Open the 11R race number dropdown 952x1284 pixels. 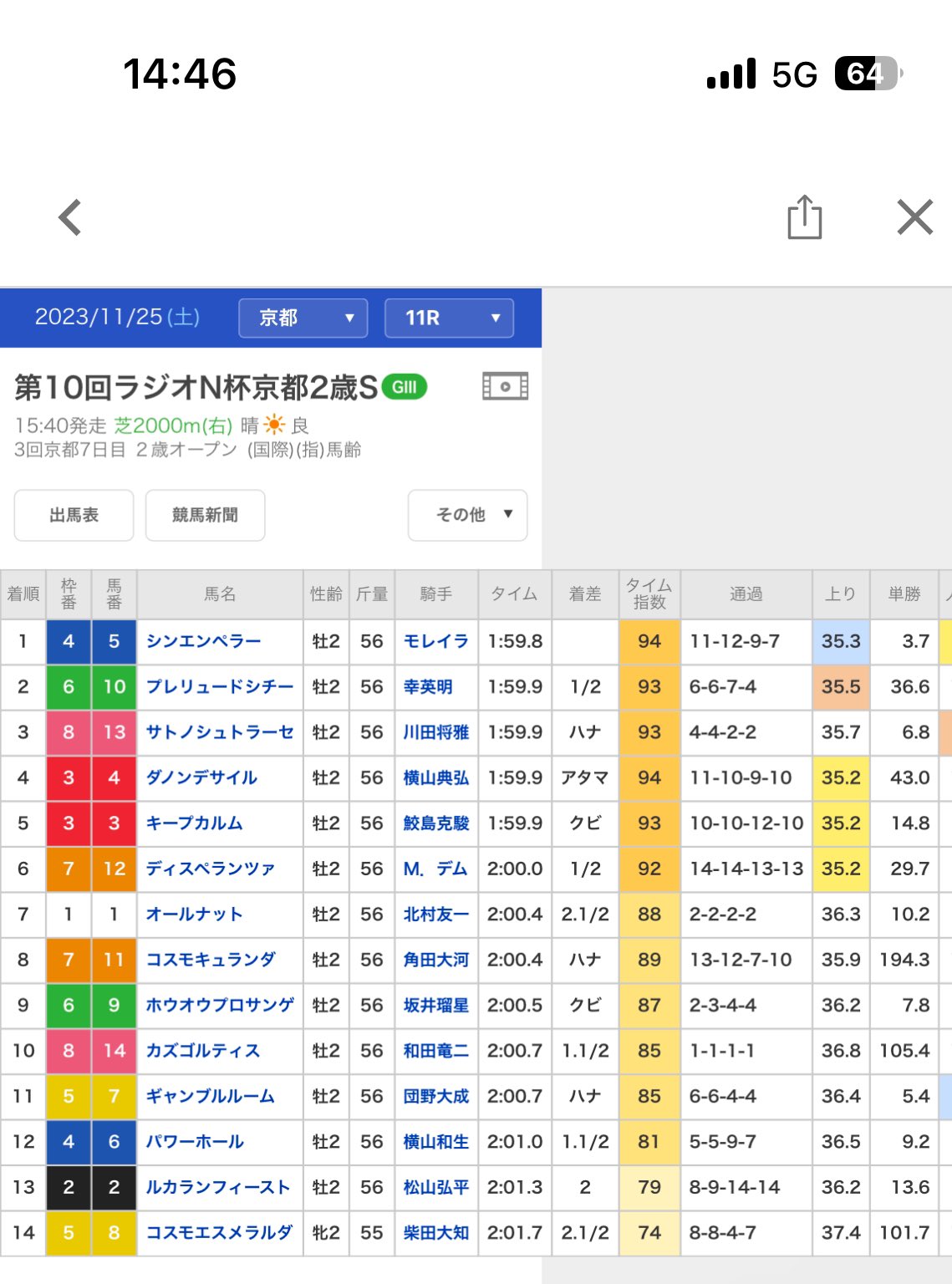tap(449, 318)
